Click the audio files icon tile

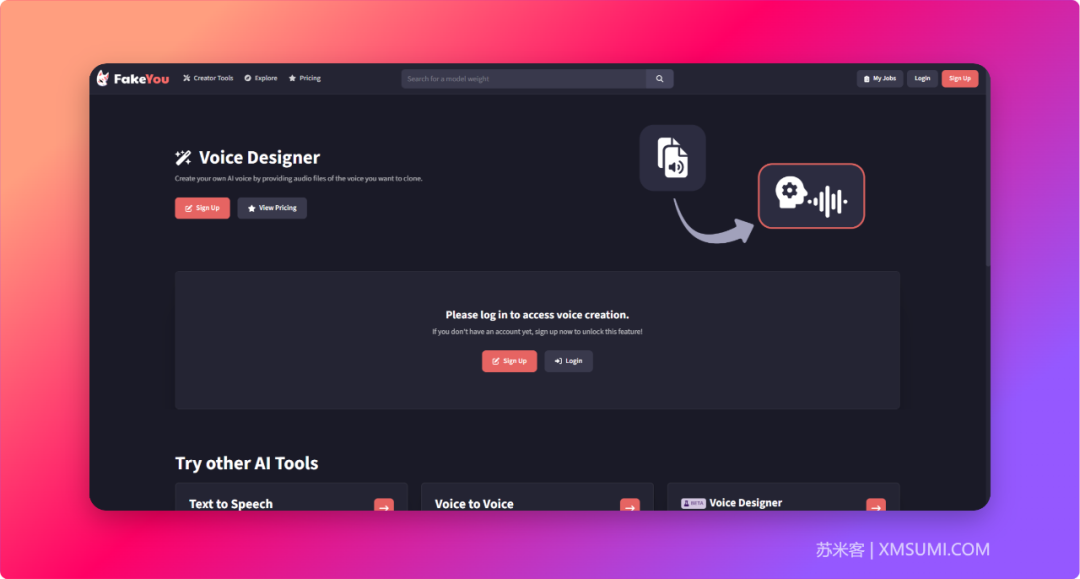pos(672,158)
